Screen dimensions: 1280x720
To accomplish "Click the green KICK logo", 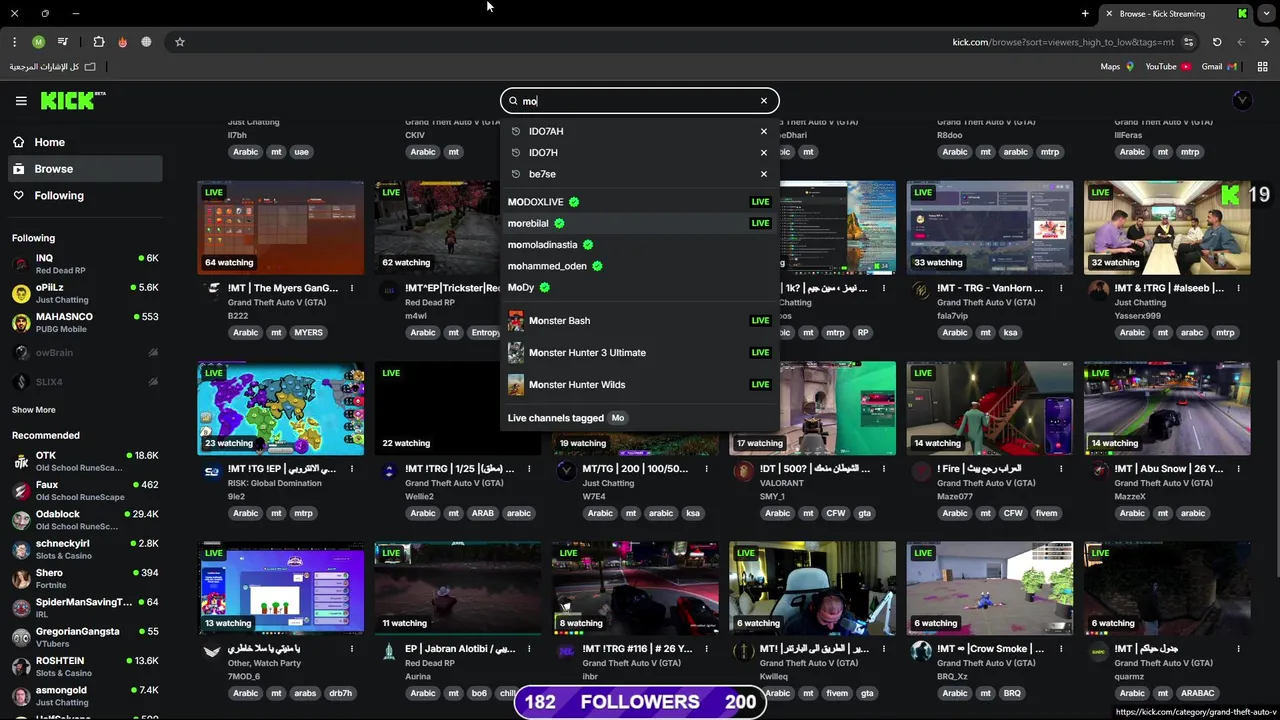I will 73,100.
